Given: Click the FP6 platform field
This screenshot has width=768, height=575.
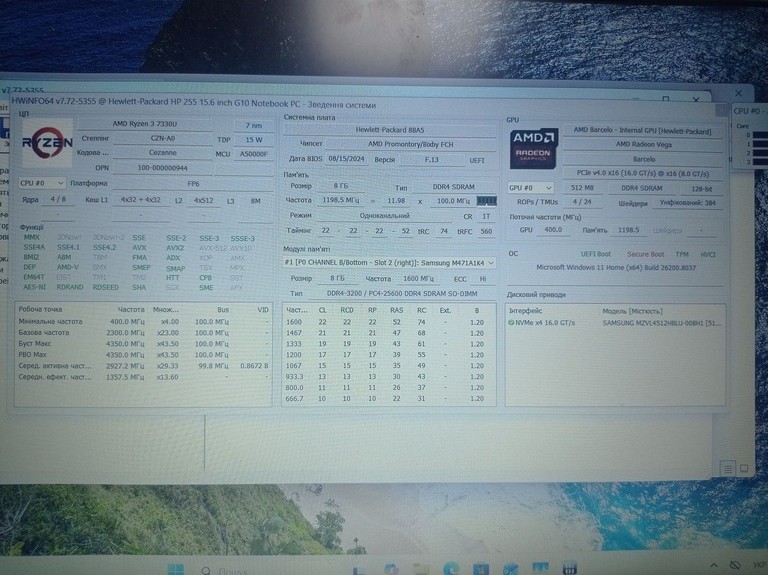Looking at the screenshot, I should pos(193,184).
